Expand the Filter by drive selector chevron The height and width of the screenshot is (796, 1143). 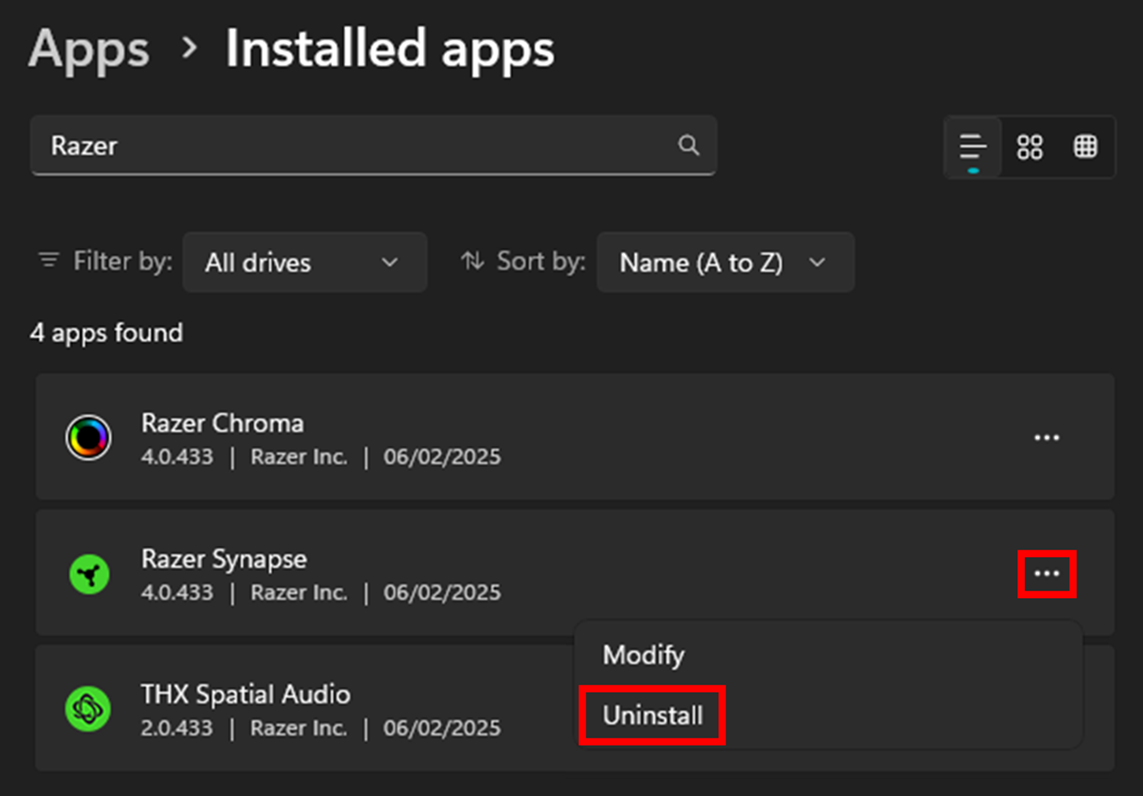(x=390, y=262)
